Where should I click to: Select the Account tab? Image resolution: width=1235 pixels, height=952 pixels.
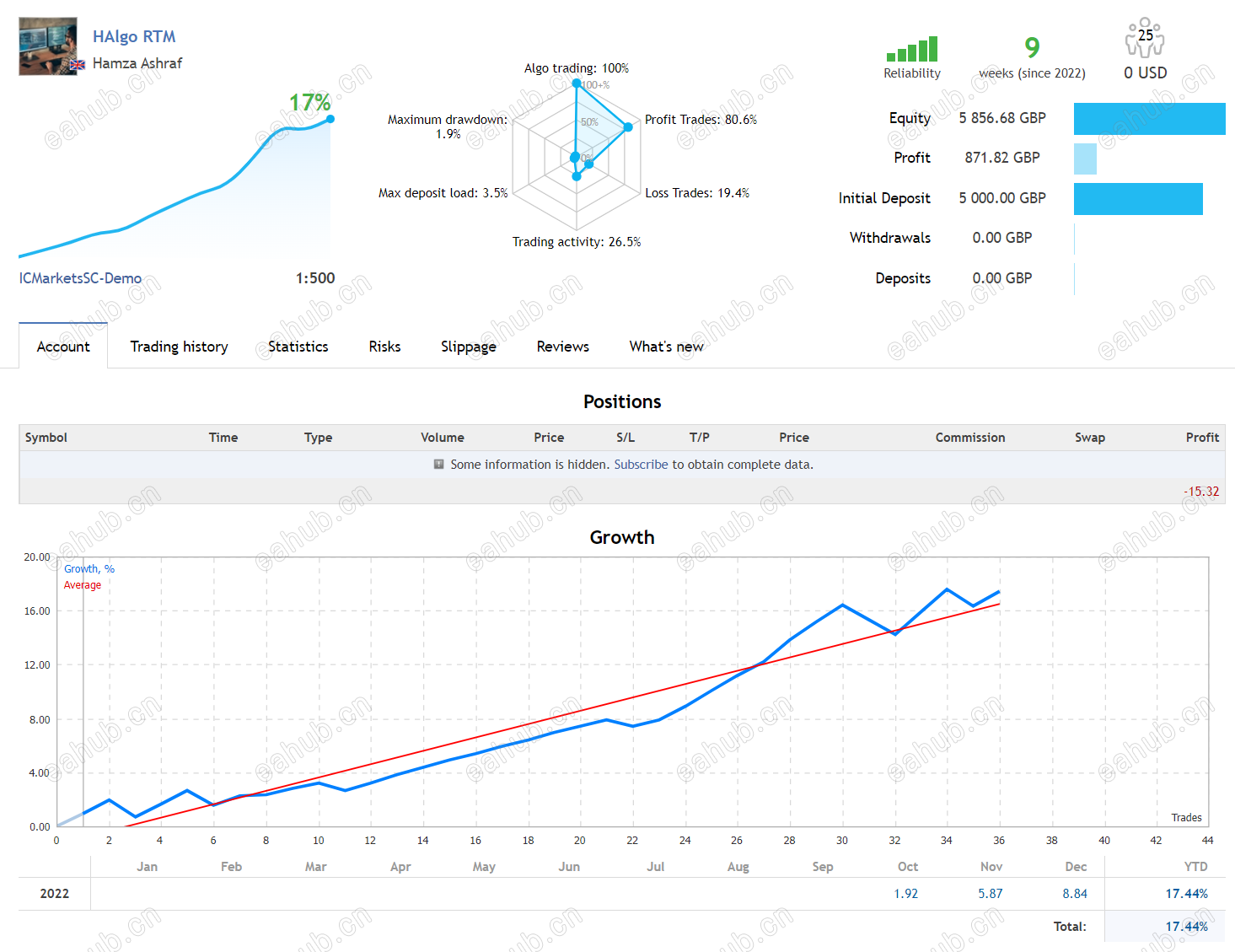pyautogui.click(x=63, y=347)
